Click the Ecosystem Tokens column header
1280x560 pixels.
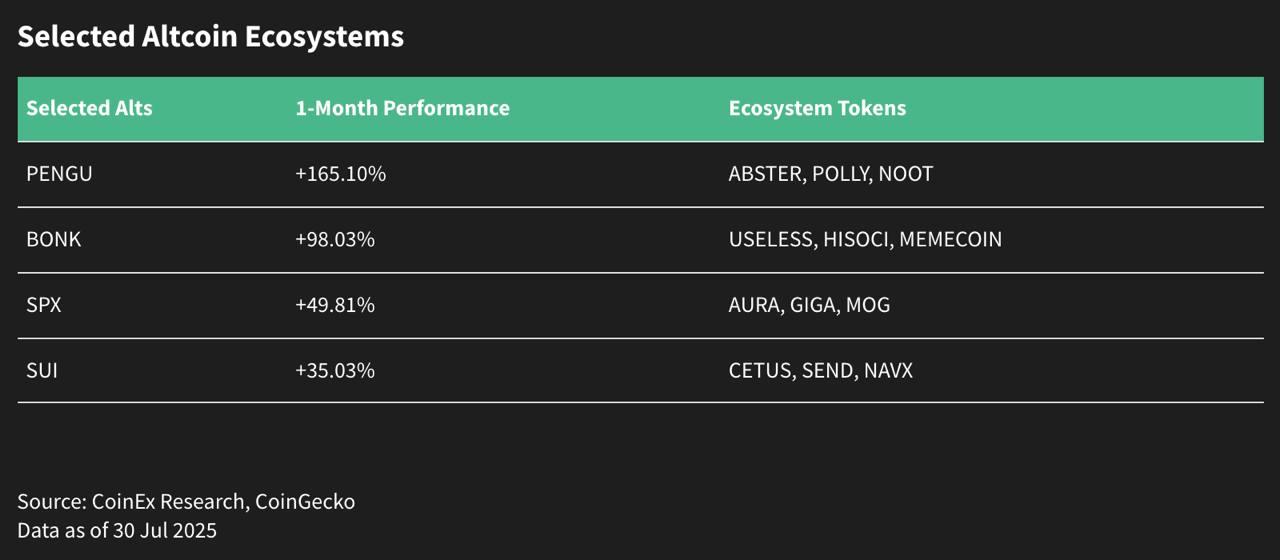pyautogui.click(x=817, y=108)
